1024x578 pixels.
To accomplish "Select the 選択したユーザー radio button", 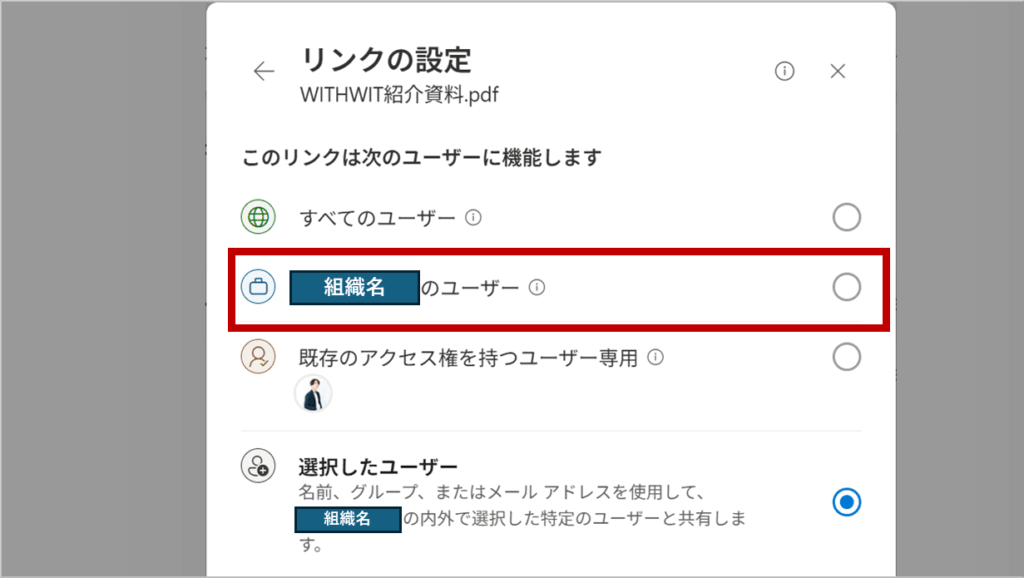I will point(846,502).
